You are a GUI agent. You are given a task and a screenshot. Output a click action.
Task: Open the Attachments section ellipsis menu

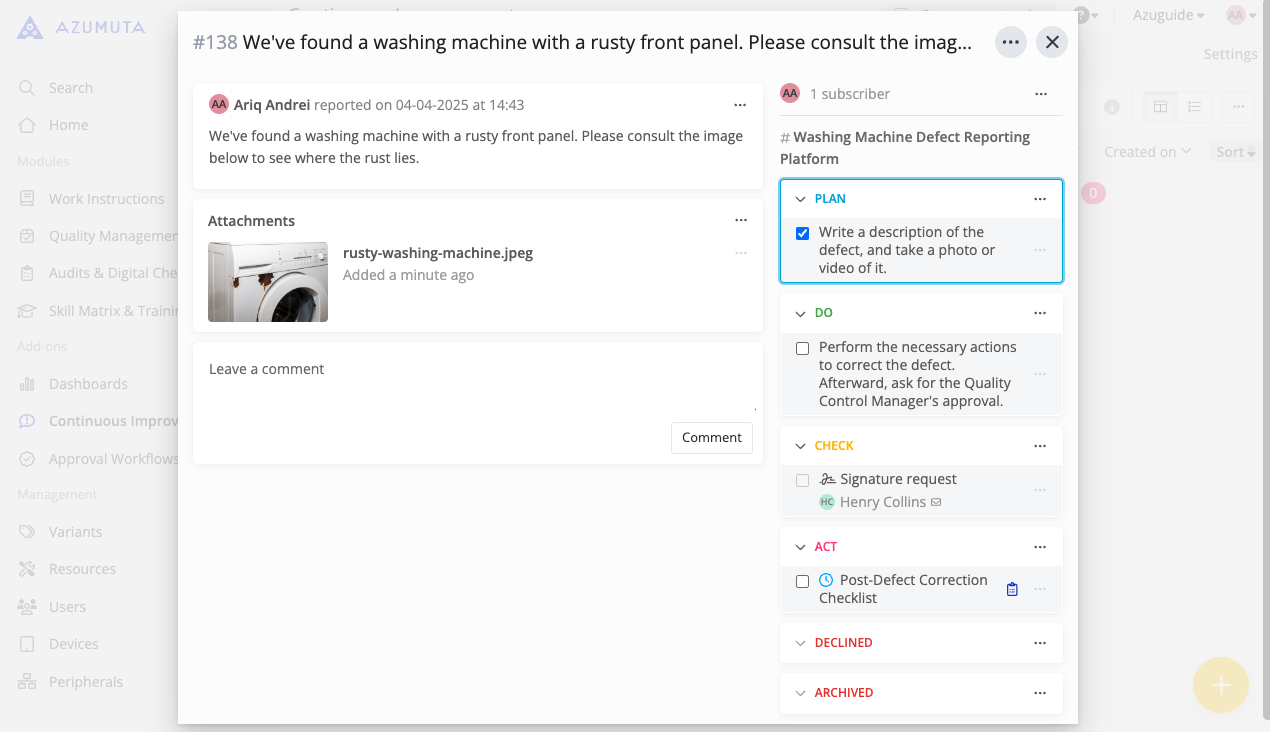(x=740, y=220)
